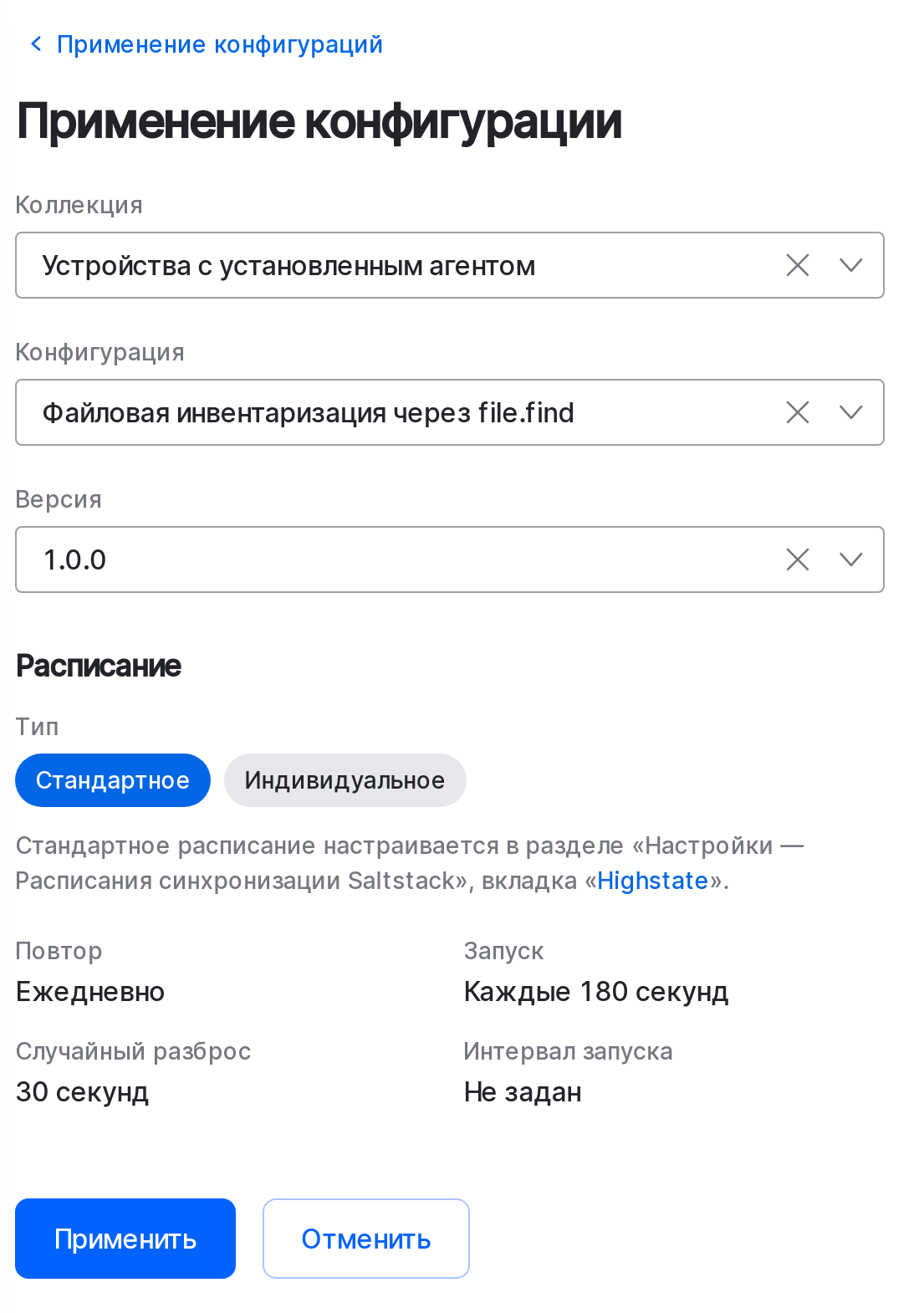This screenshot has width=924, height=1313.
Task: Clear version 1.0.0 using the X icon
Action: pos(797,559)
